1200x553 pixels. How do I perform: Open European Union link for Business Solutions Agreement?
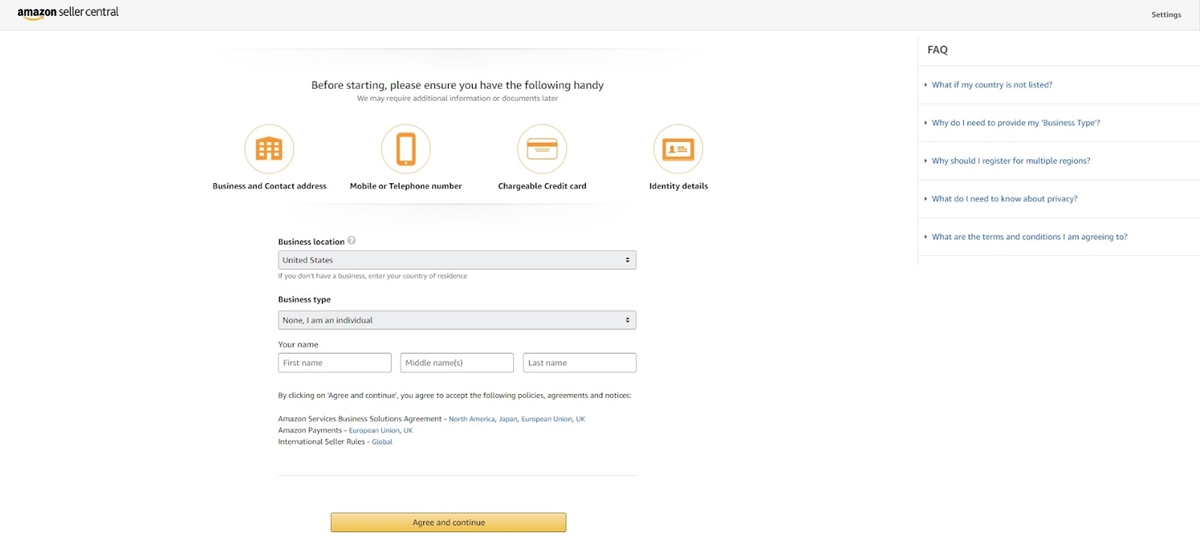coord(546,419)
